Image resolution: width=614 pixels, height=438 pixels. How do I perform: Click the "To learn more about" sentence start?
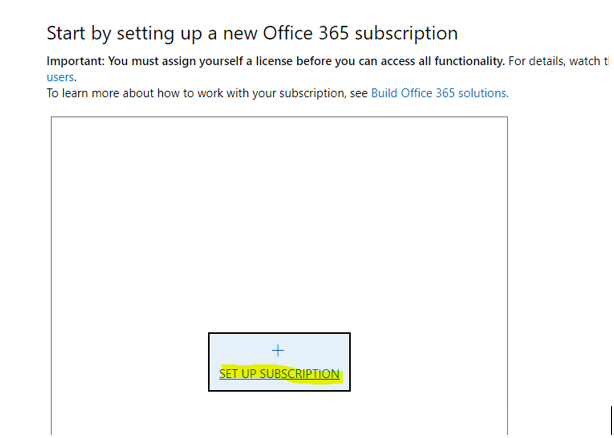click(x=90, y=93)
